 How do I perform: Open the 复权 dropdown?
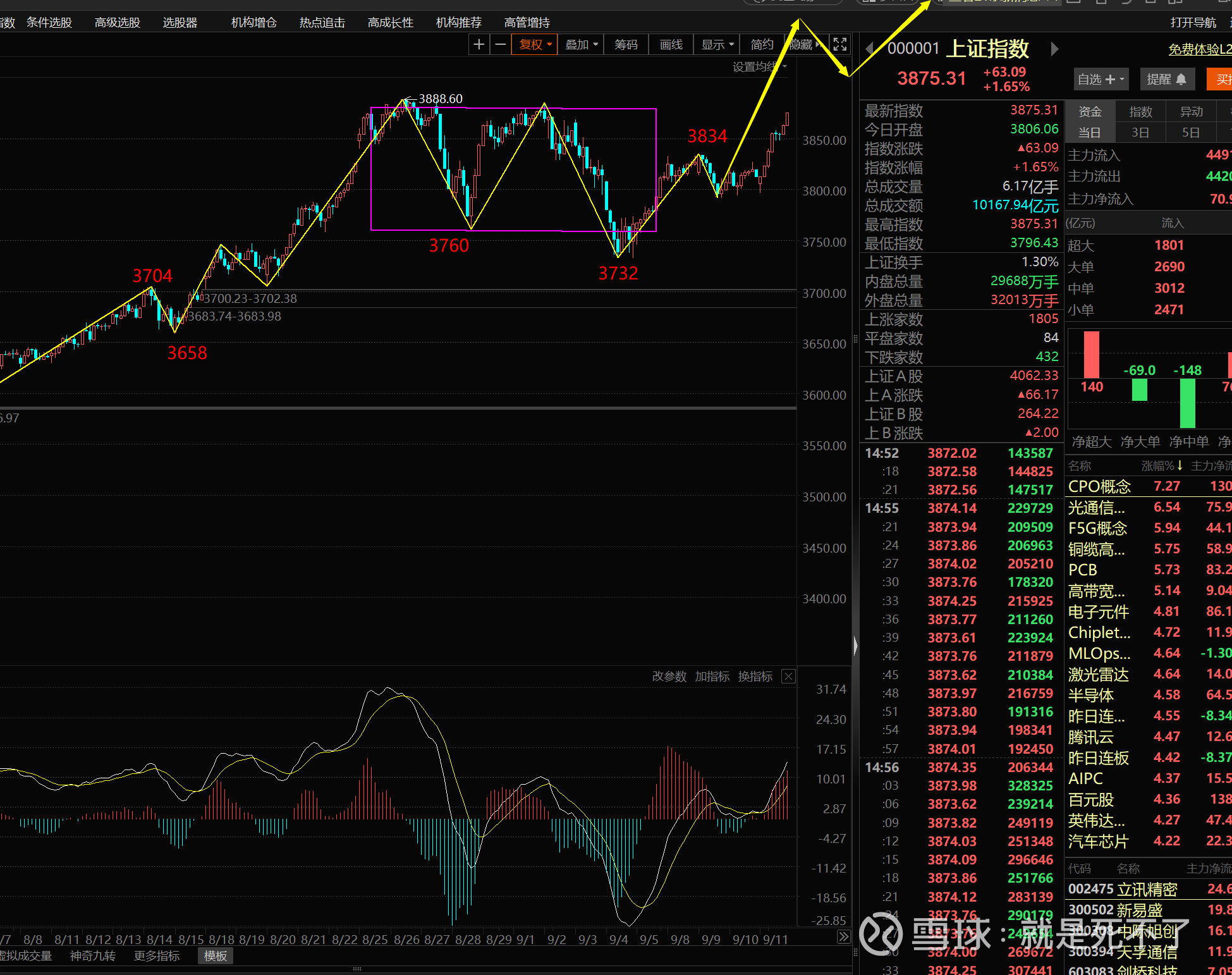pos(535,44)
